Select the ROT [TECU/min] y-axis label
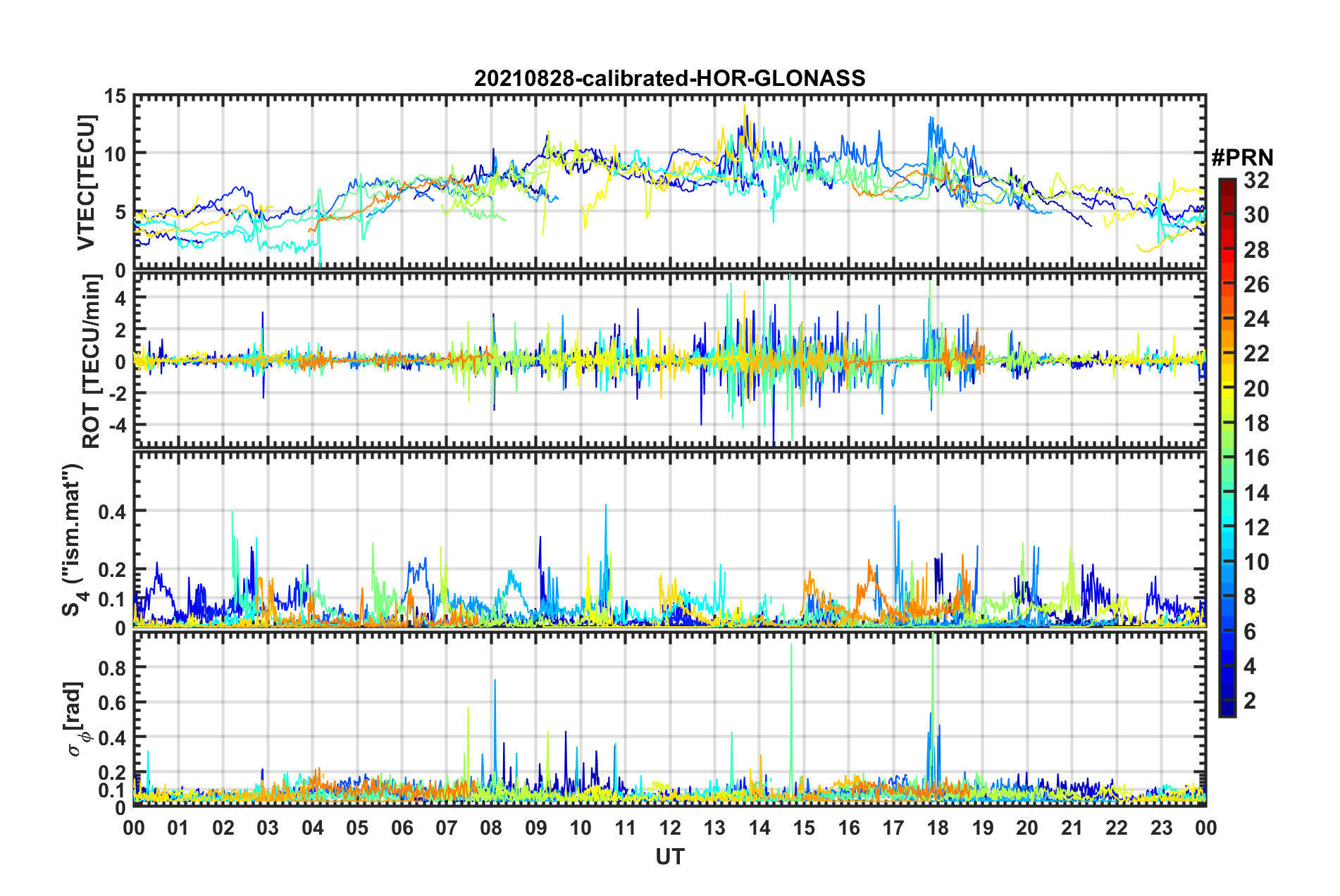The height and width of the screenshot is (896, 1340). pyautogui.click(x=92, y=361)
